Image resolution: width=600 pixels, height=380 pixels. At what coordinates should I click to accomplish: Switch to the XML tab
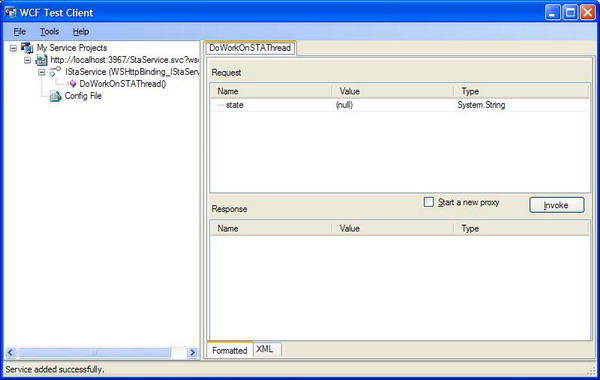coord(266,349)
